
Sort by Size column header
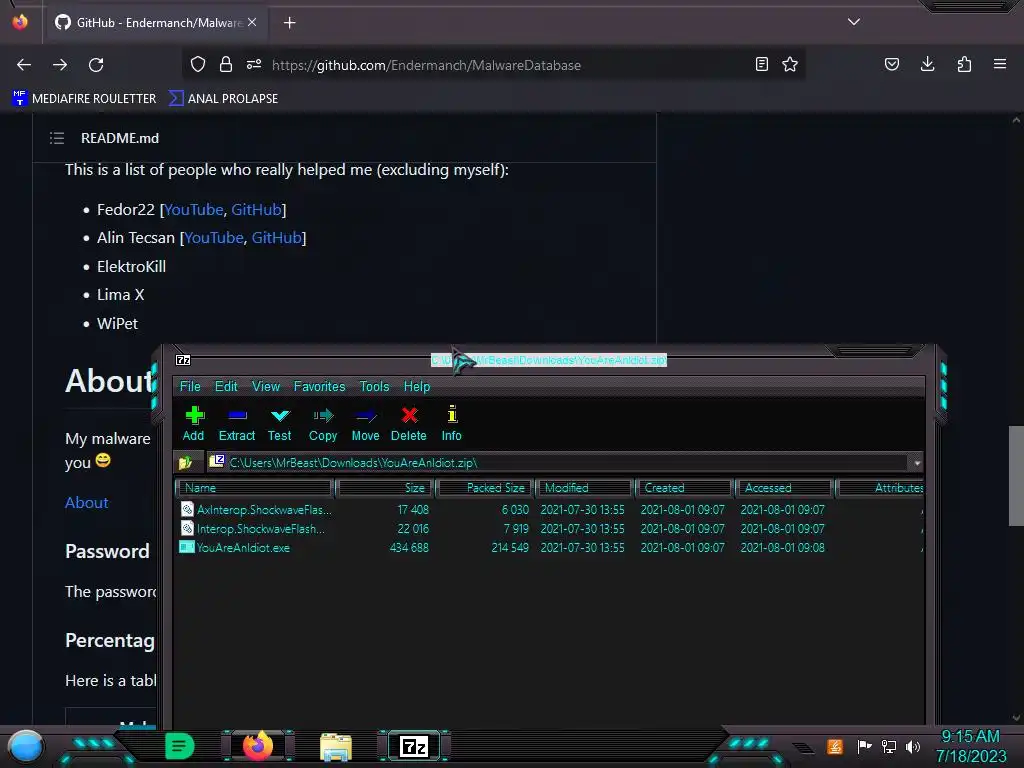point(384,488)
